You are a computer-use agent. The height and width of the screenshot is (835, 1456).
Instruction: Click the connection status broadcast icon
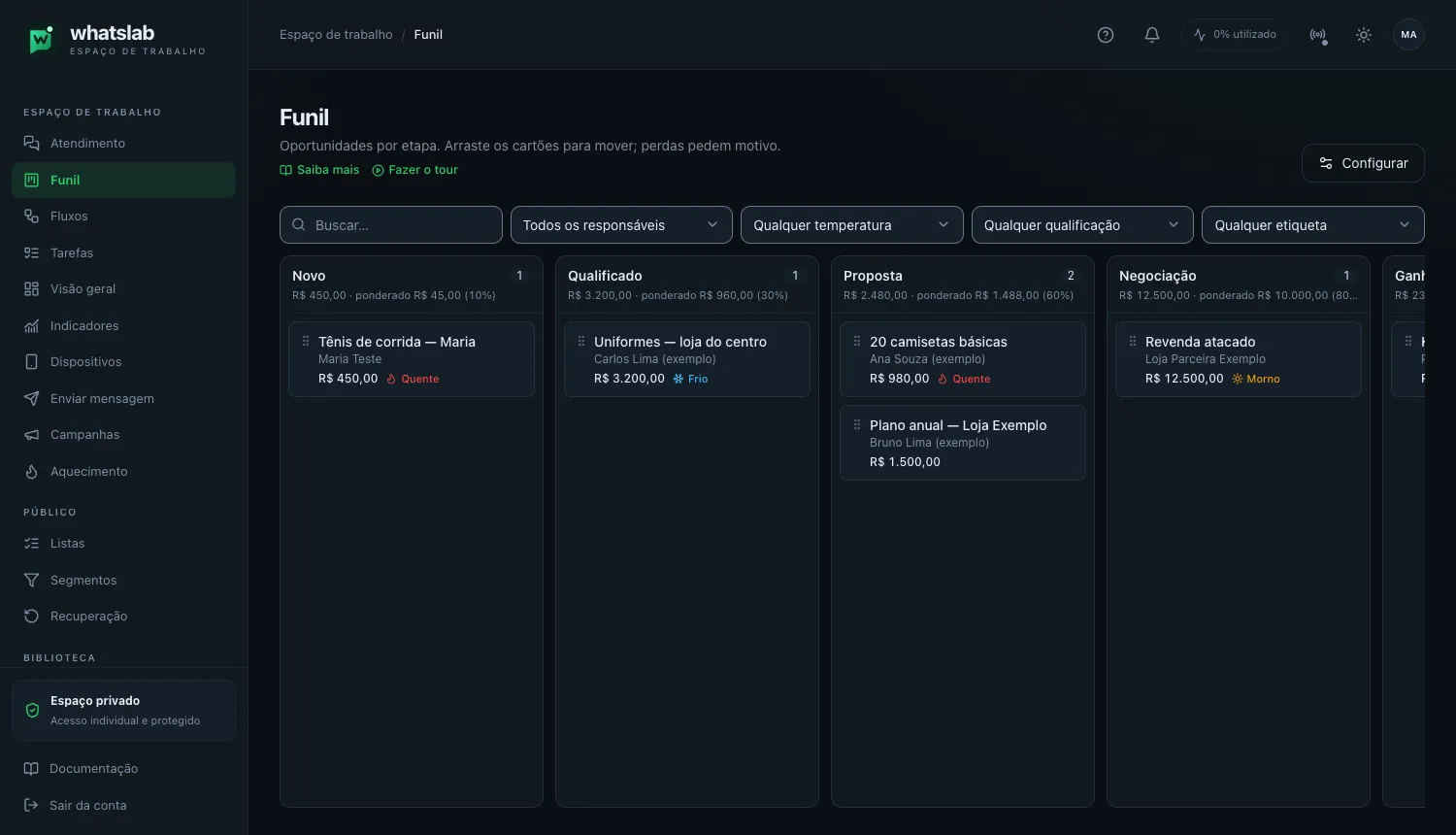click(x=1317, y=35)
